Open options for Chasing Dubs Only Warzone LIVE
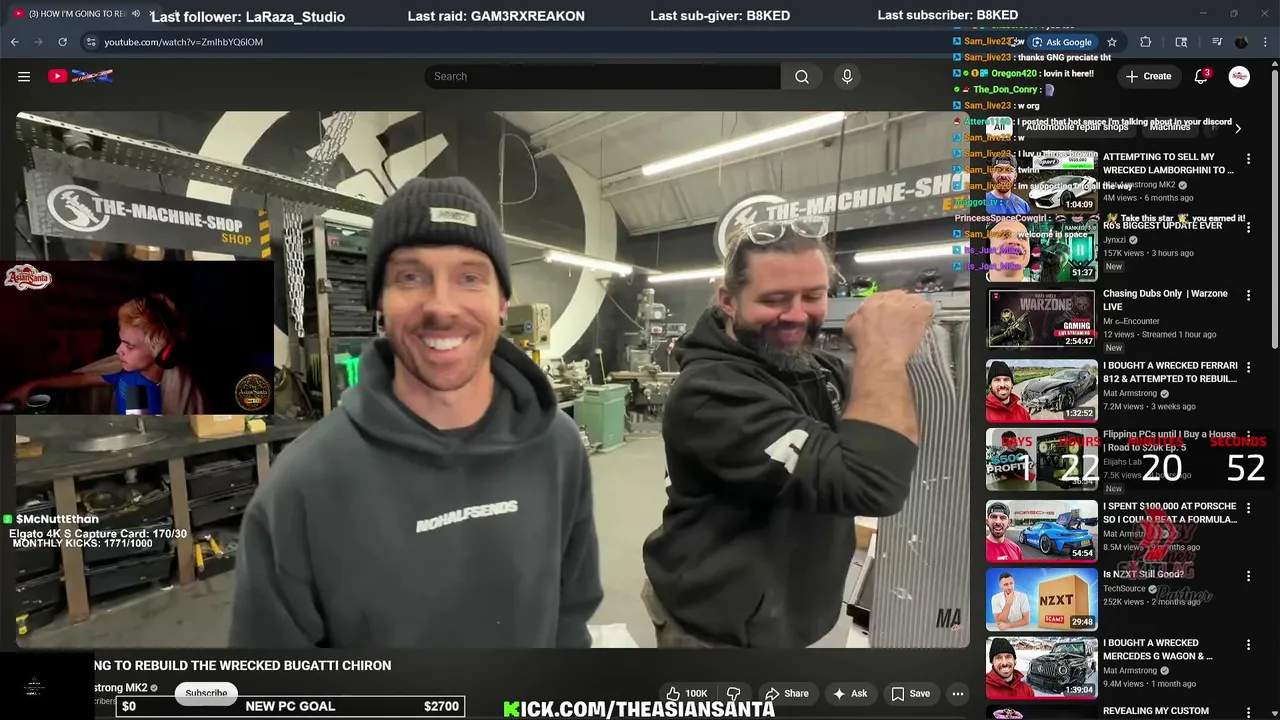This screenshot has height=720, width=1280. click(1248, 296)
